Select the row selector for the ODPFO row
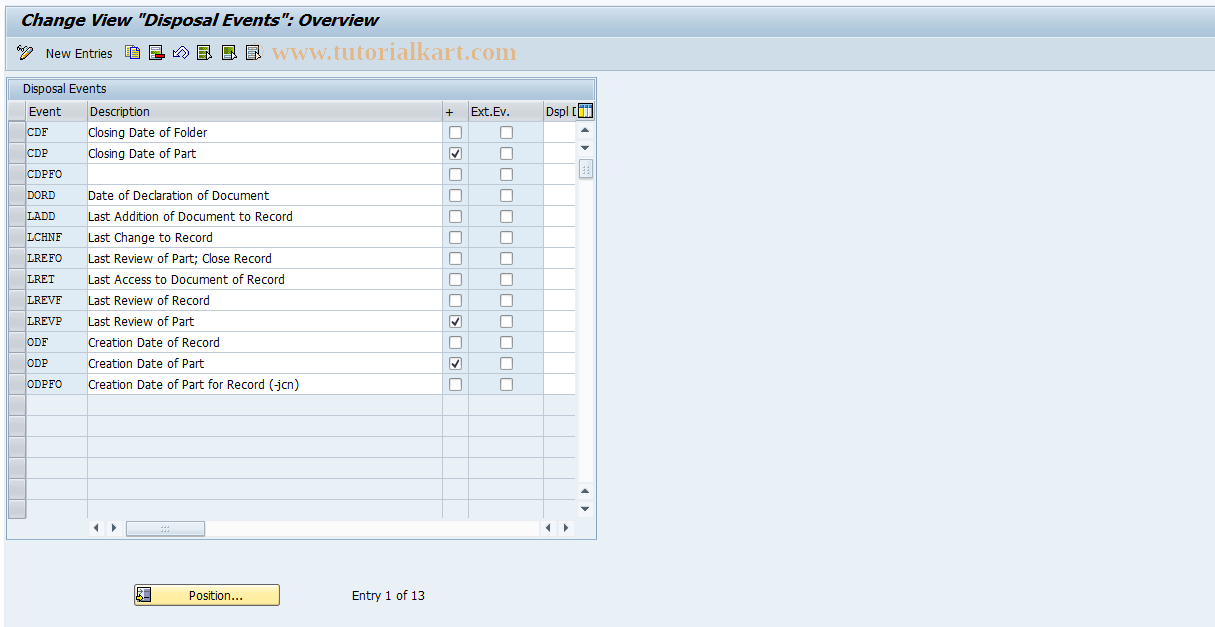Image resolution: width=1215 pixels, height=627 pixels. tap(17, 384)
